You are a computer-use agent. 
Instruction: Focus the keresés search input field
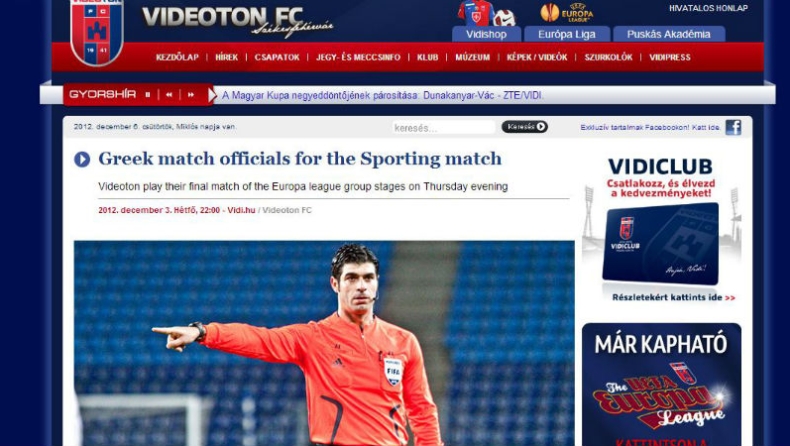point(443,128)
